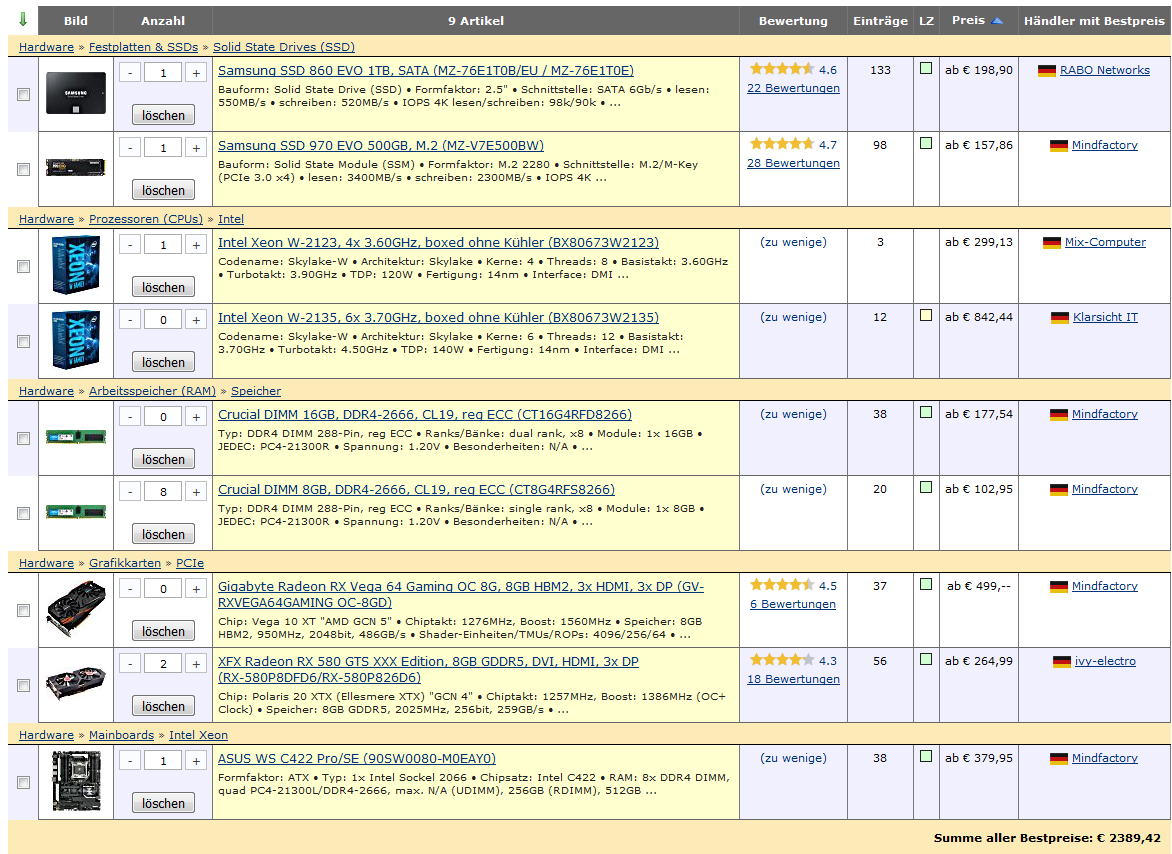Click the Samsung SSD 860 EVO product image

(75, 94)
